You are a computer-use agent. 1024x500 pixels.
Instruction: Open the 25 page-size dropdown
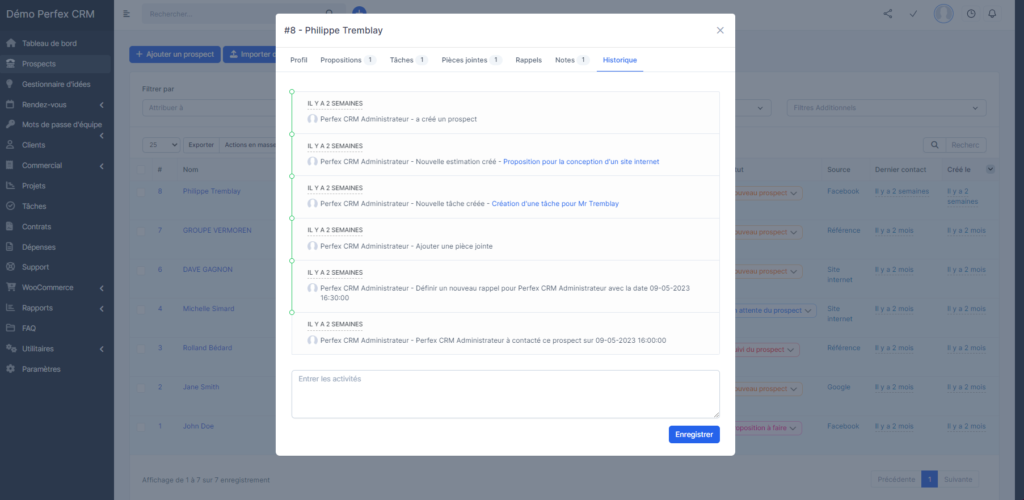coord(161,145)
